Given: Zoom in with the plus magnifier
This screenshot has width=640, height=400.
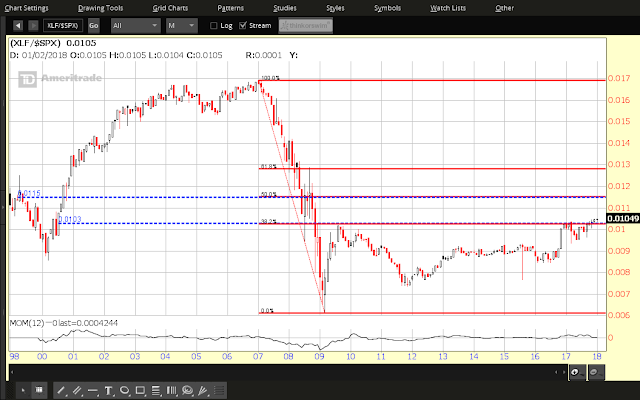Looking at the screenshot, I should pyautogui.click(x=577, y=372).
